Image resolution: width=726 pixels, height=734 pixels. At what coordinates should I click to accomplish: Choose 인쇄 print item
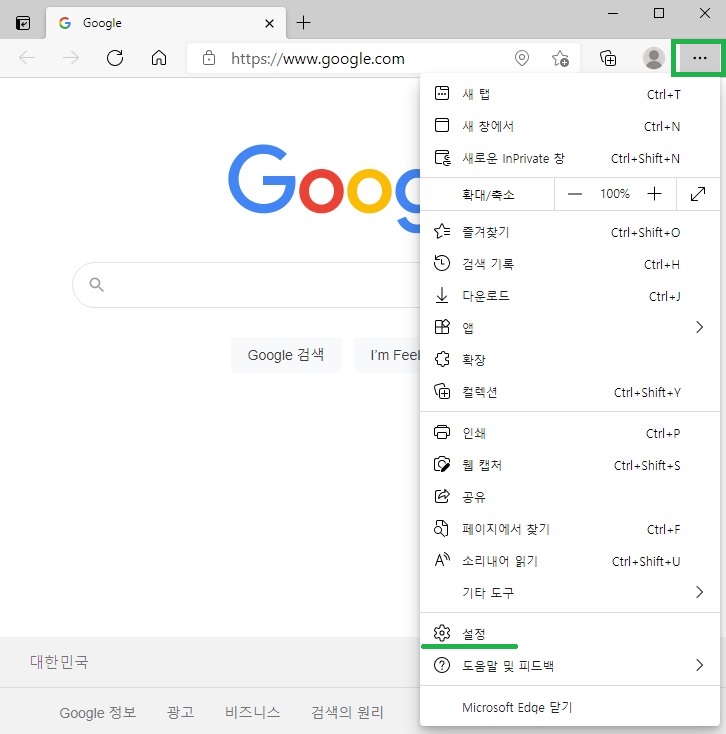(x=570, y=433)
